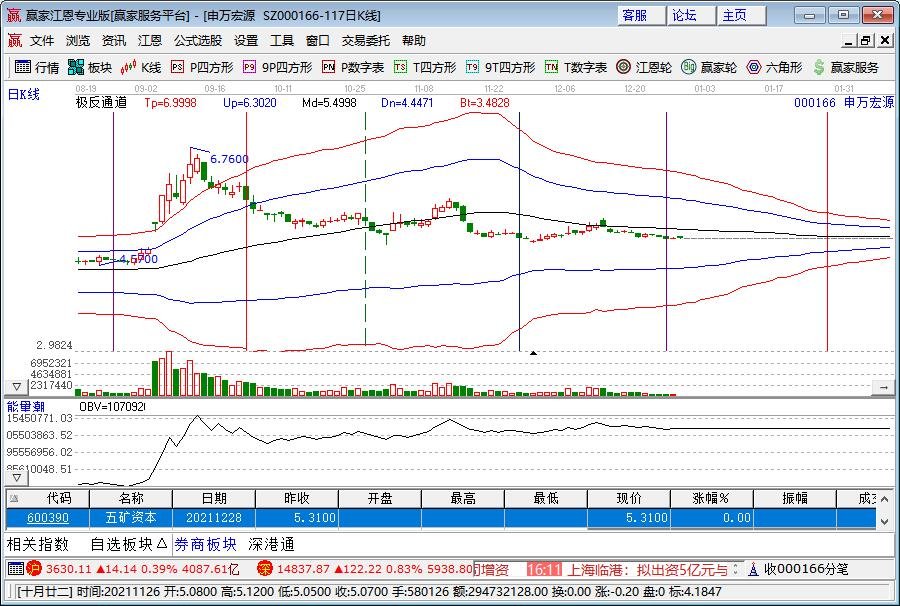This screenshot has width=900, height=606.
Task: Launch the 江恩轮 Gann wheel
Action: (643, 68)
